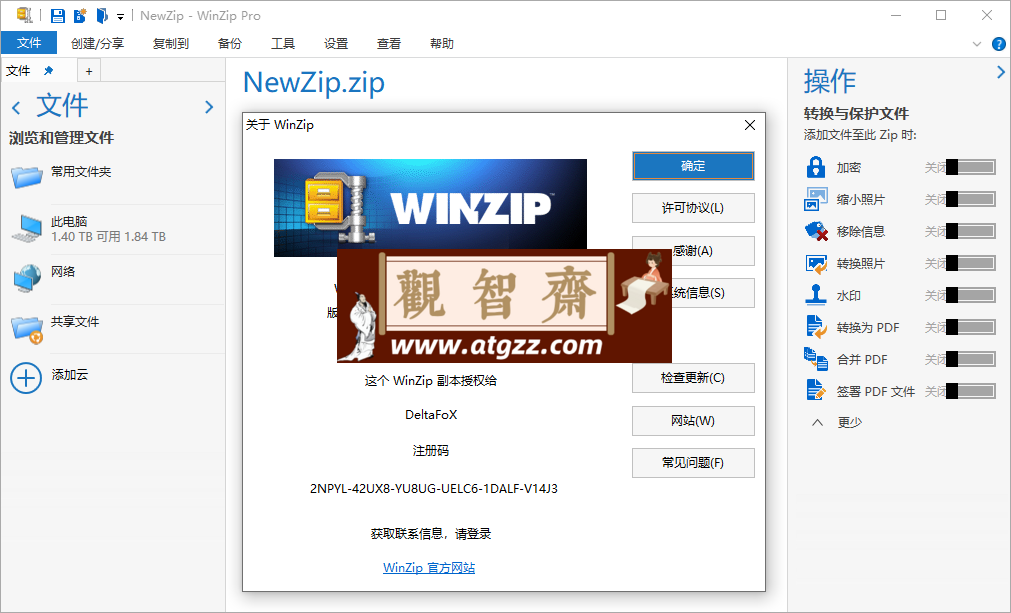Maximize the WinZip Pro window
Screen dimensions: 1011x613
pos(941,15)
